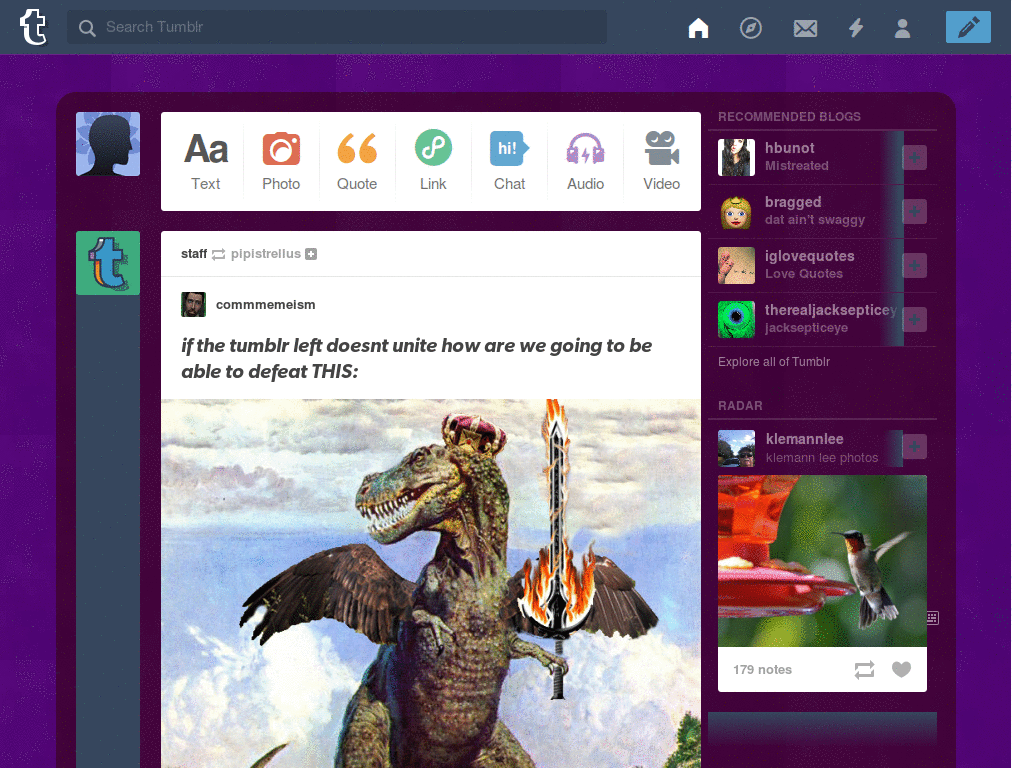Click 179 notes on radar post

tap(762, 669)
